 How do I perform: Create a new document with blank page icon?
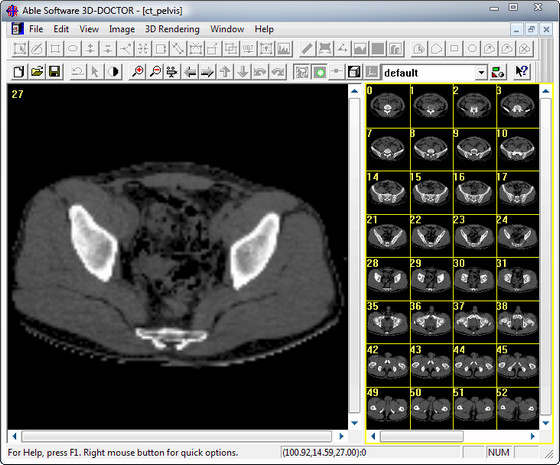19,72
